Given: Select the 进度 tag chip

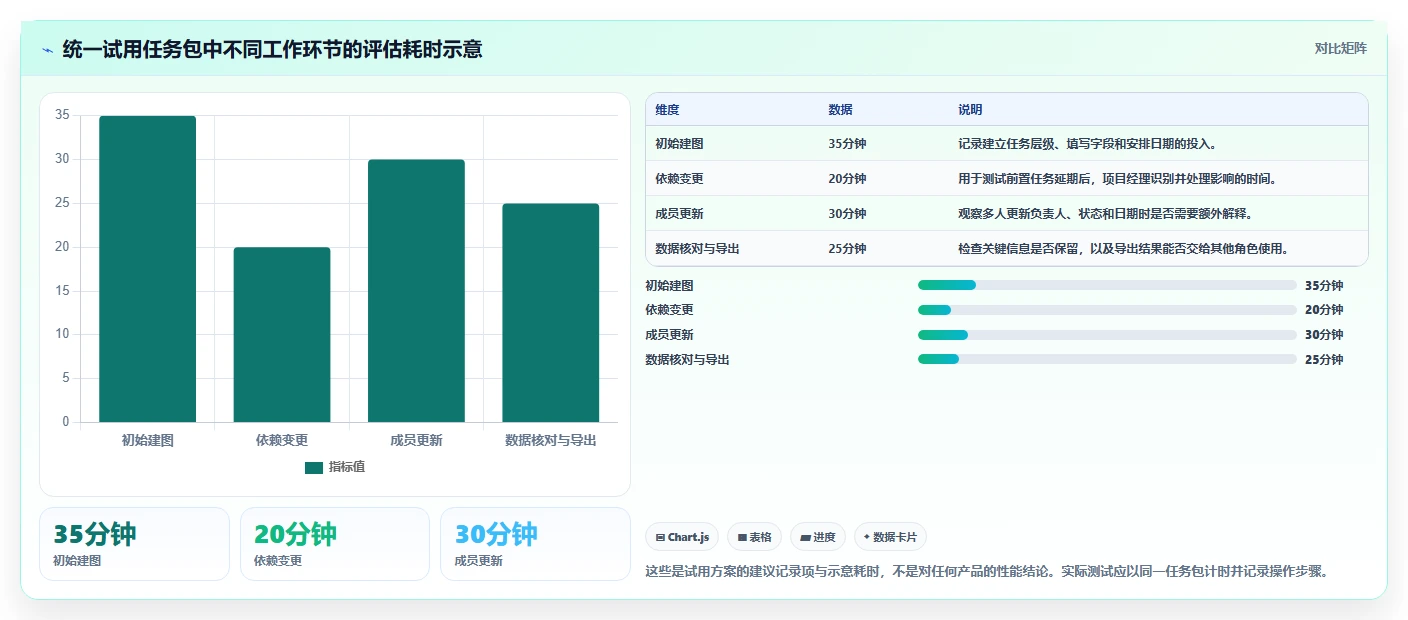Looking at the screenshot, I should [x=818, y=537].
